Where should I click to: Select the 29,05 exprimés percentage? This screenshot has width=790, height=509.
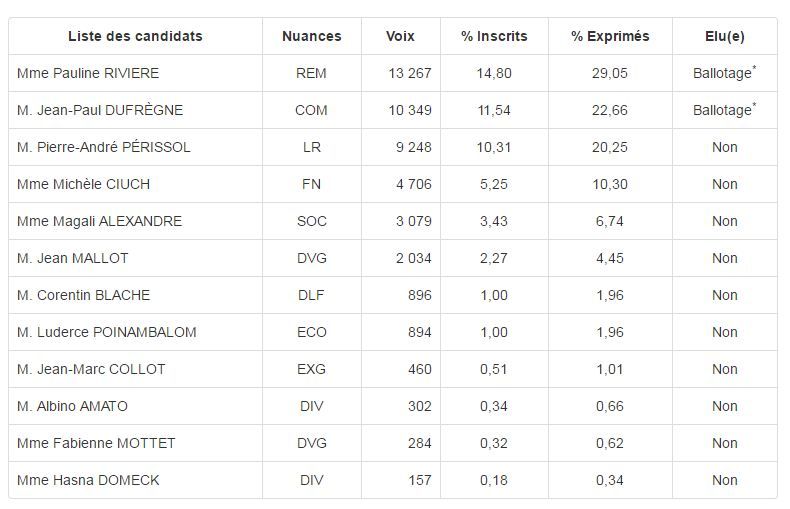610,73
